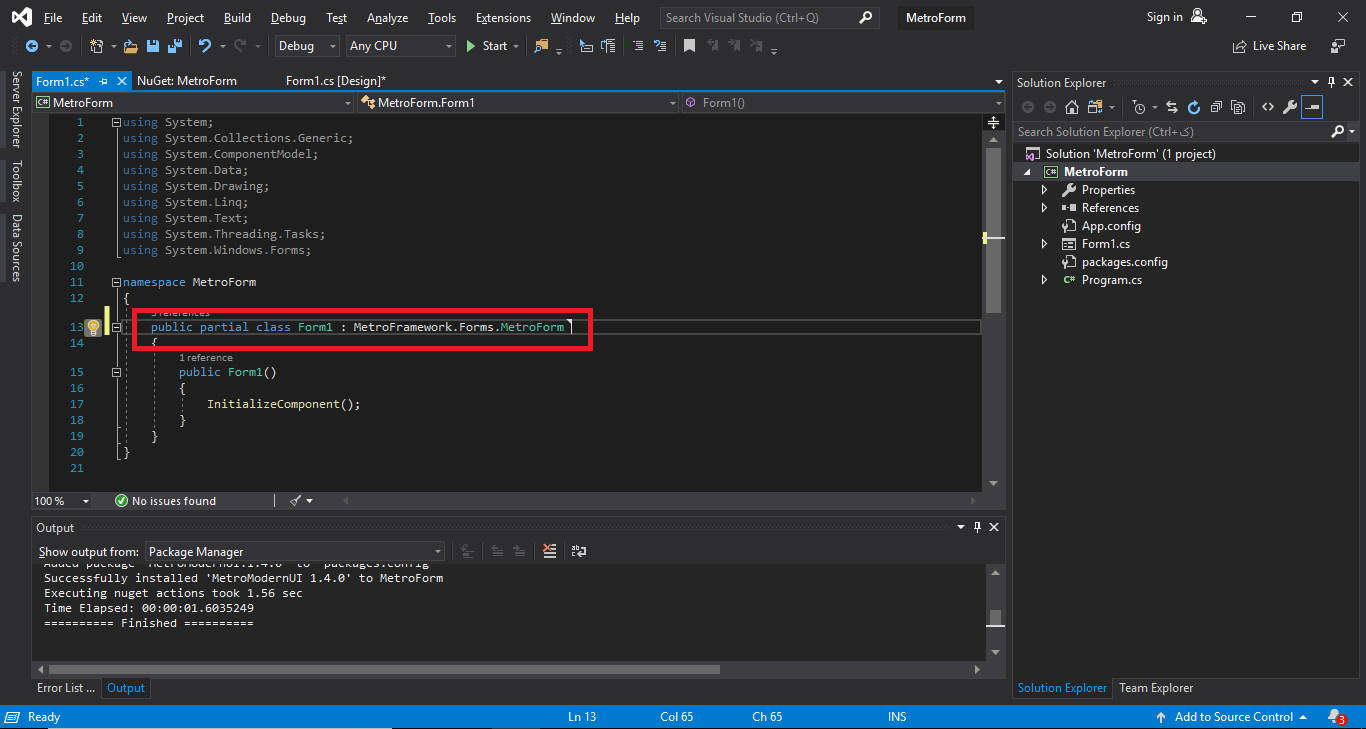Screen dimensions: 1366x729
Task: Open Properties via the wrench toolbar icon
Action: click(1290, 107)
